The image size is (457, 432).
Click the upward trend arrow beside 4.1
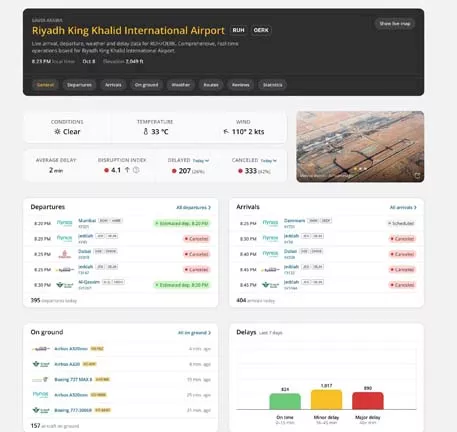pos(127,170)
